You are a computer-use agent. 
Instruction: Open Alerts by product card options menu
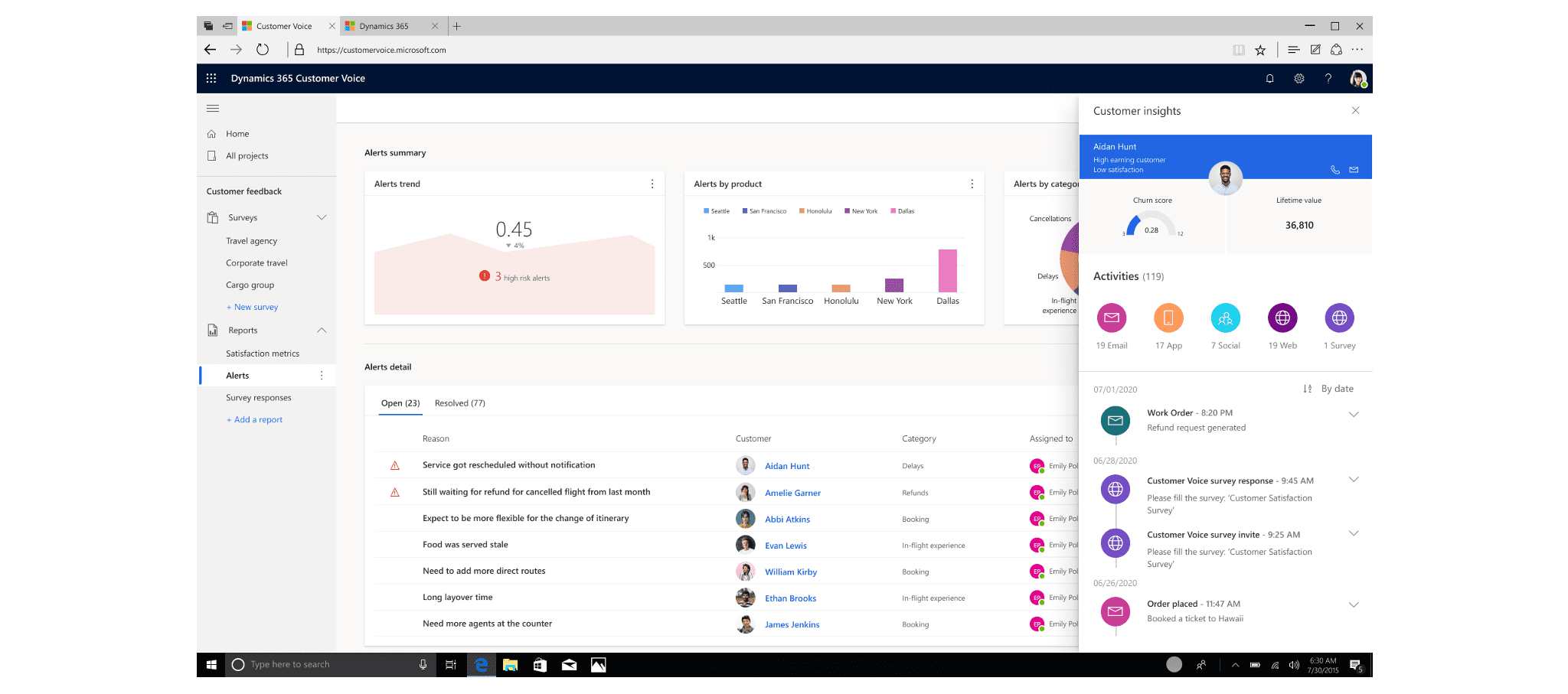point(972,184)
